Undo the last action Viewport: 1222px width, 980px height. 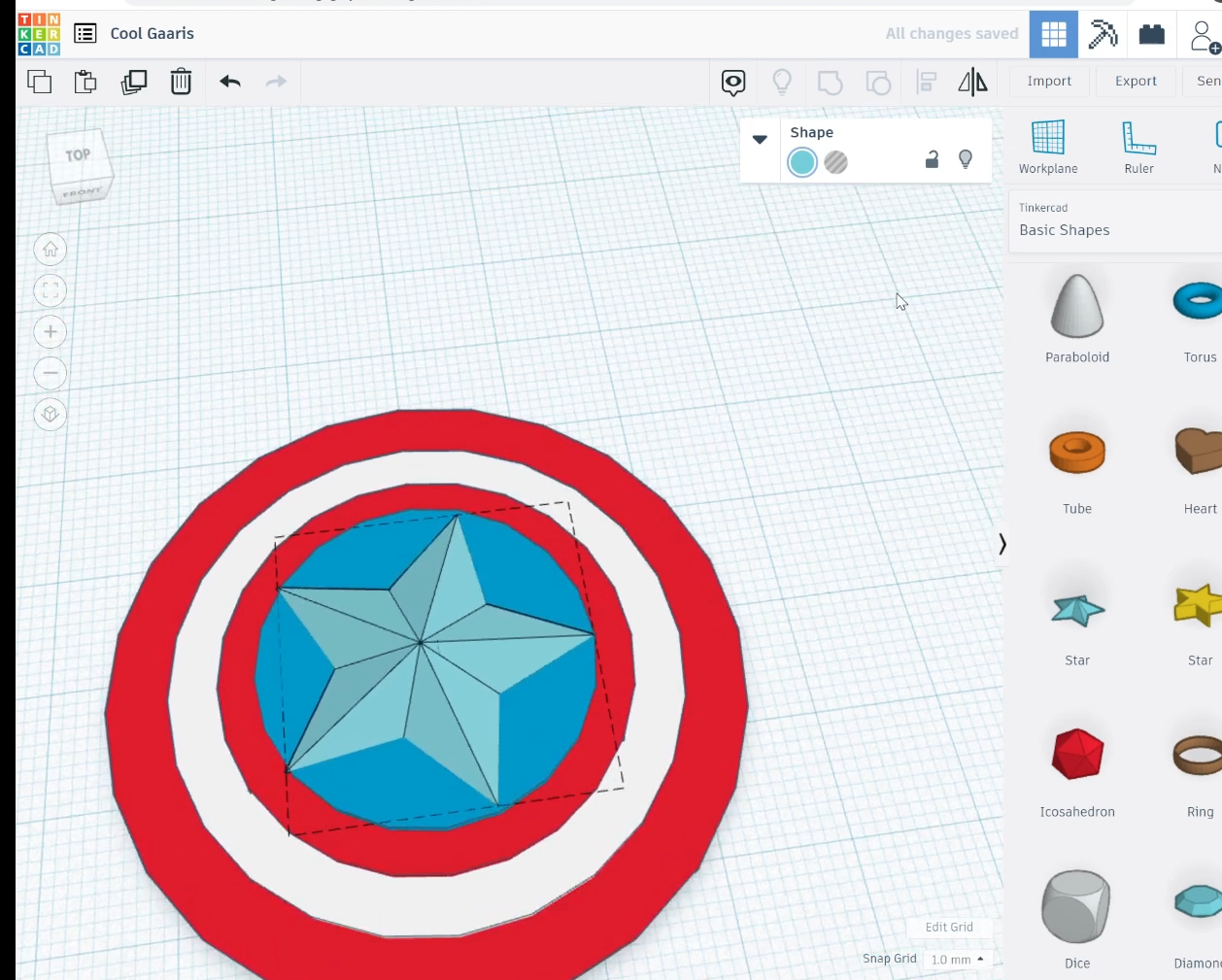(x=230, y=82)
